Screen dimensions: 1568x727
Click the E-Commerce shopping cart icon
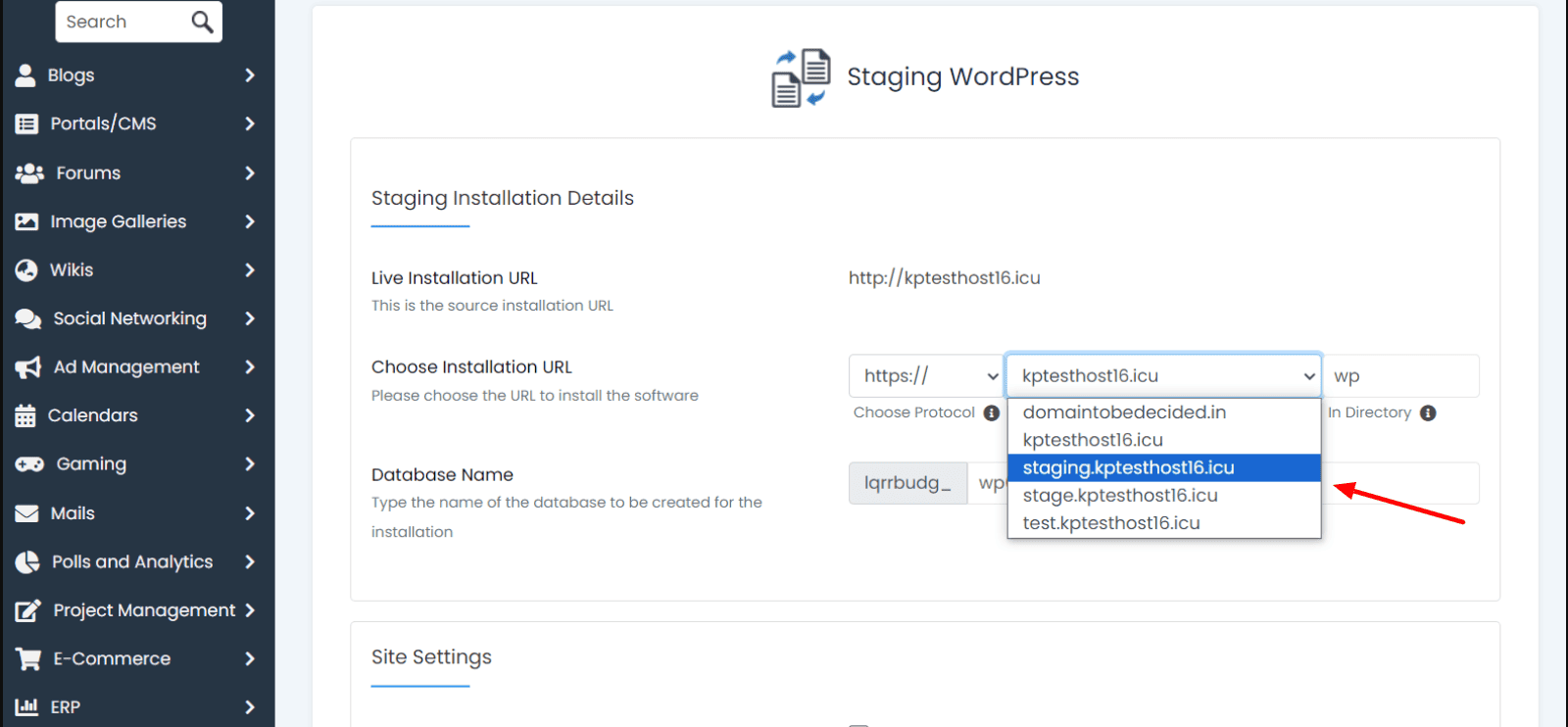pyautogui.click(x=28, y=659)
